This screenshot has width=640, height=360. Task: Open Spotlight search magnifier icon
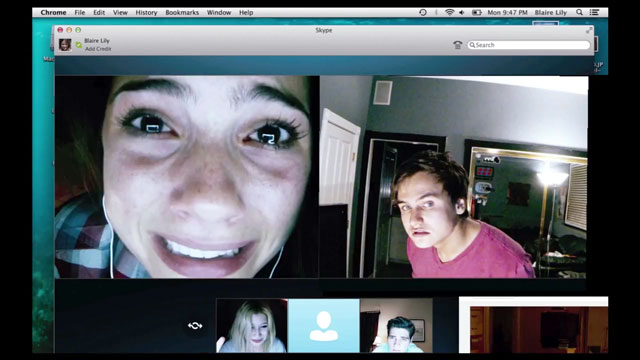point(579,13)
